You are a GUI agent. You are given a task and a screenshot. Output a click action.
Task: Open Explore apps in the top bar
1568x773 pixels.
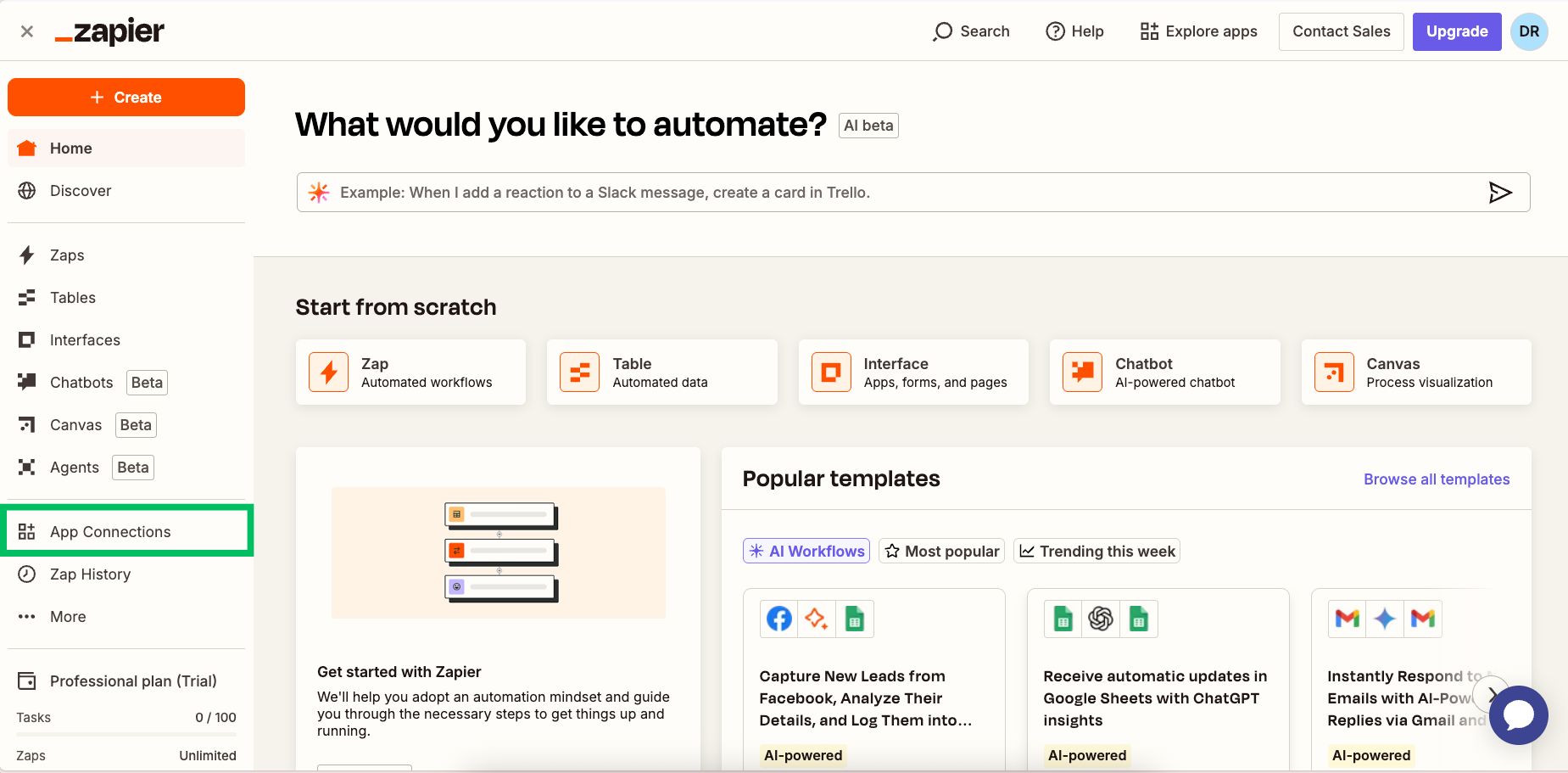click(1198, 31)
